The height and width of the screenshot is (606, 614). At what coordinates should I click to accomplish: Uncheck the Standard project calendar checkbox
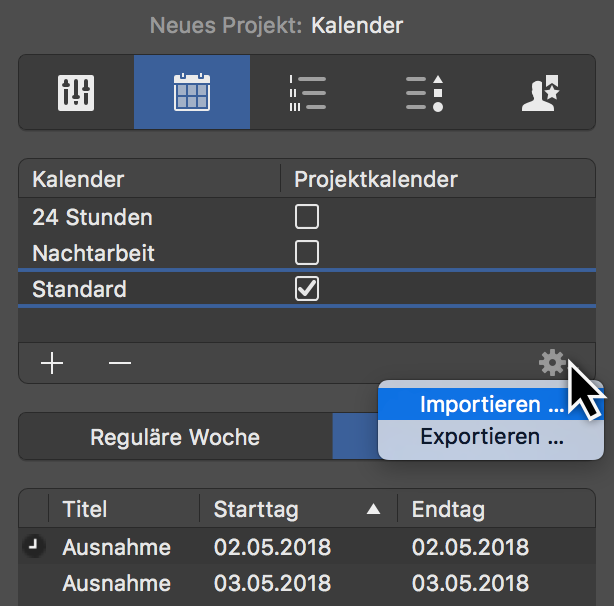click(307, 289)
